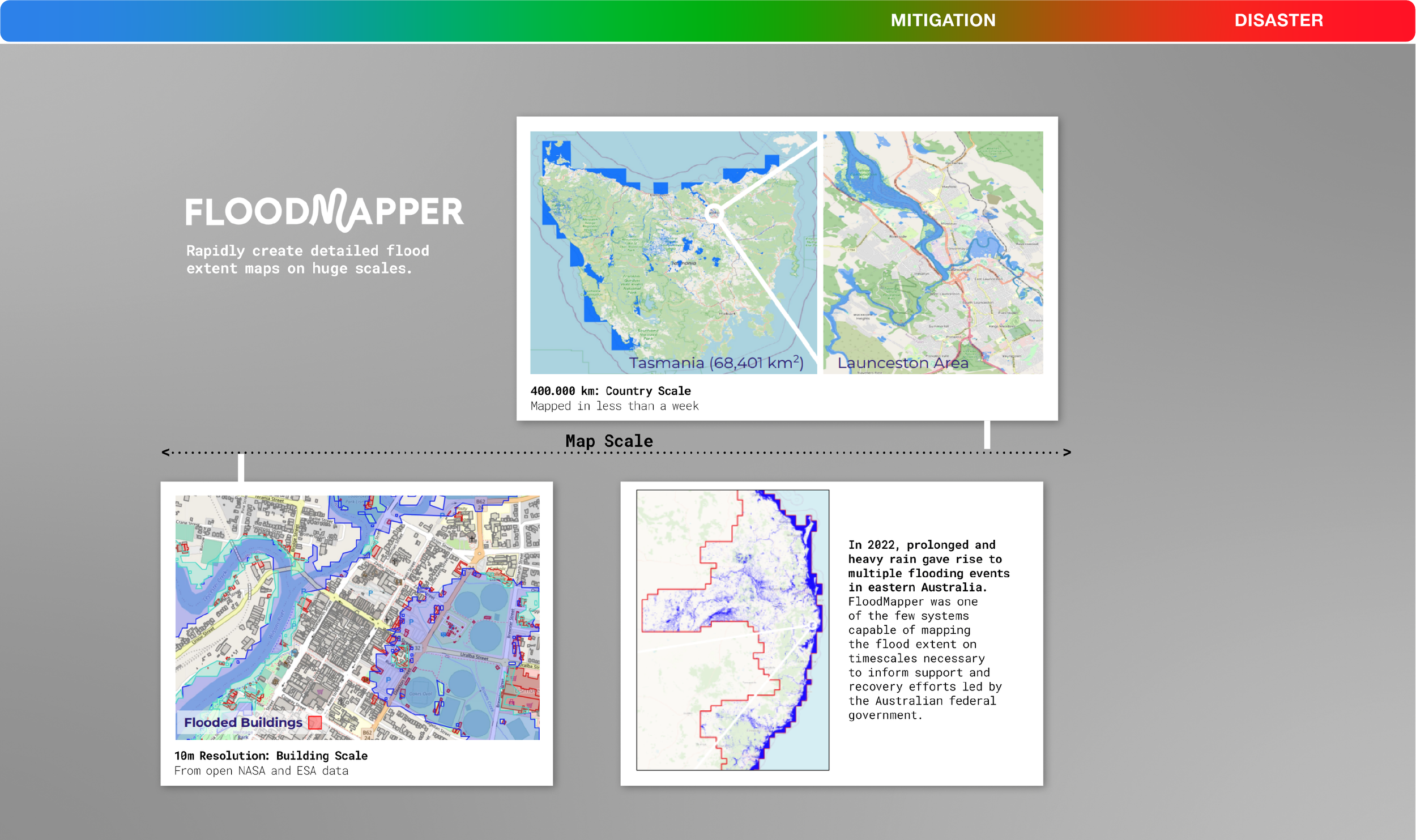Select '10m Resolution: Building Scale' caption

271,756
